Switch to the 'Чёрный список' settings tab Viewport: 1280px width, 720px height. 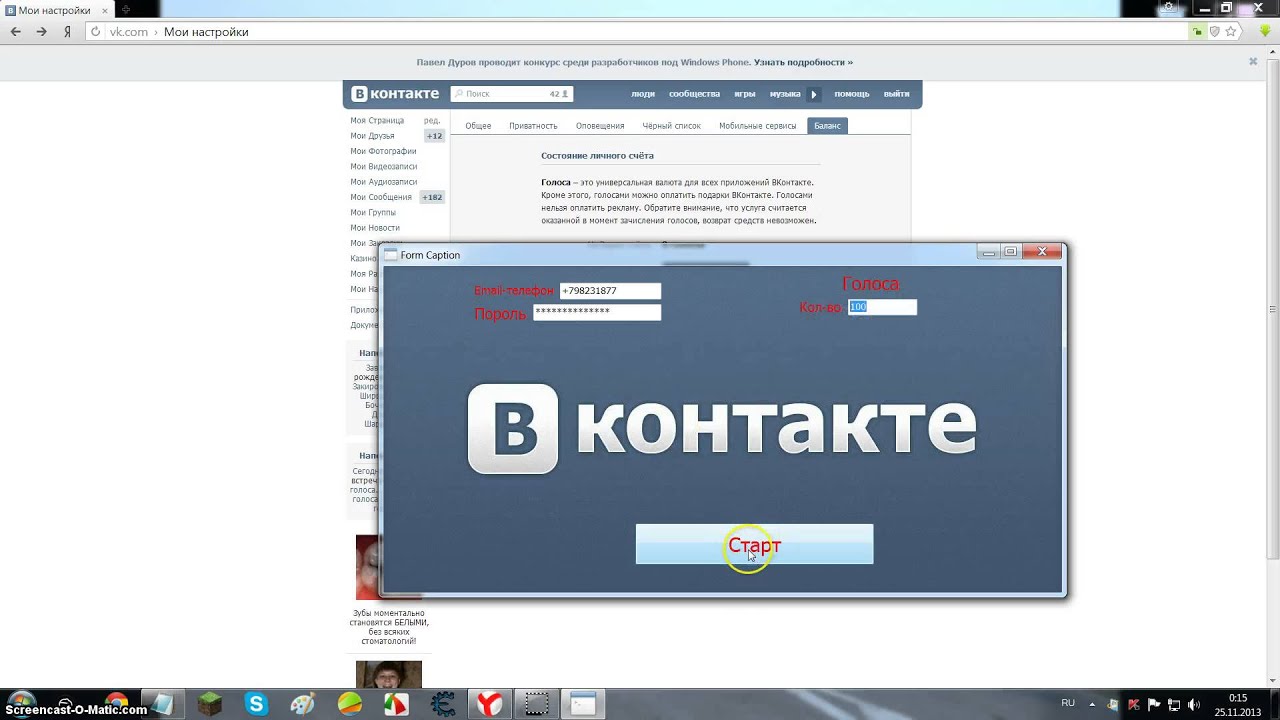[x=671, y=126]
